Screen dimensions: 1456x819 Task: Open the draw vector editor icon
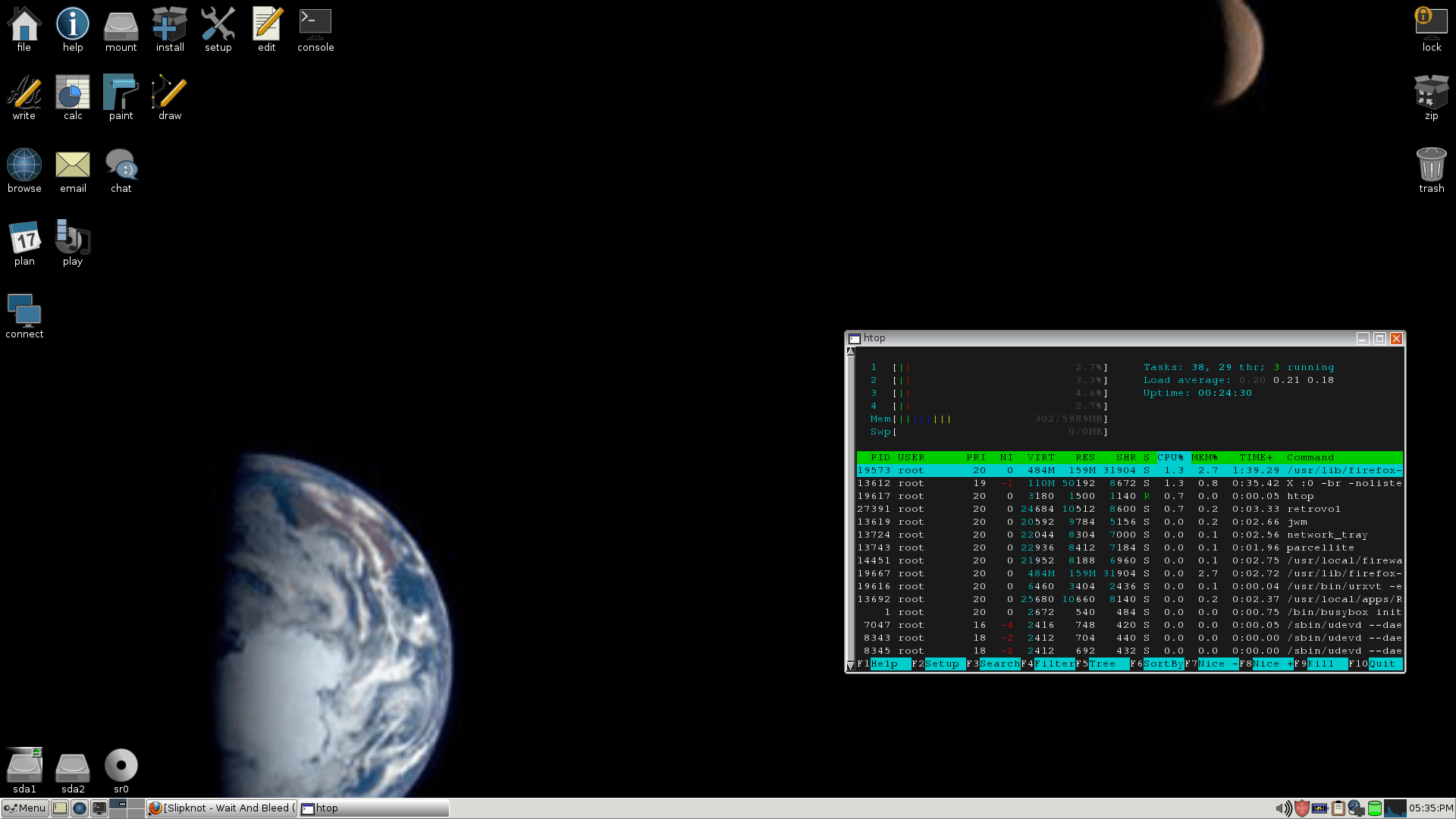170,99
